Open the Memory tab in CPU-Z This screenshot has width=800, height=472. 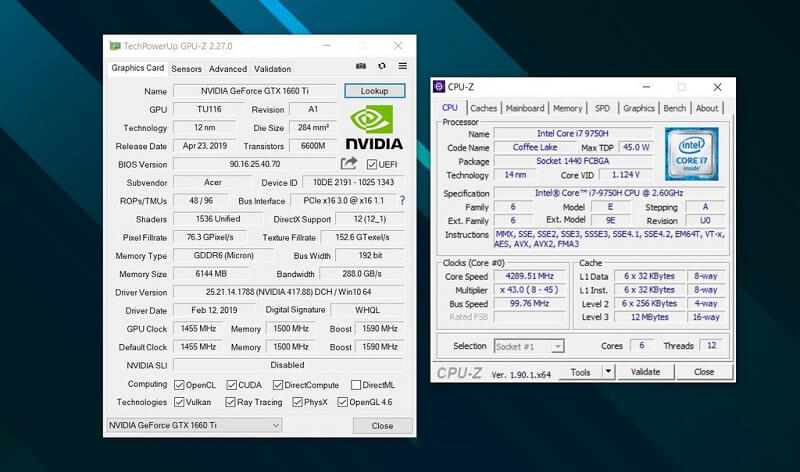click(x=567, y=108)
